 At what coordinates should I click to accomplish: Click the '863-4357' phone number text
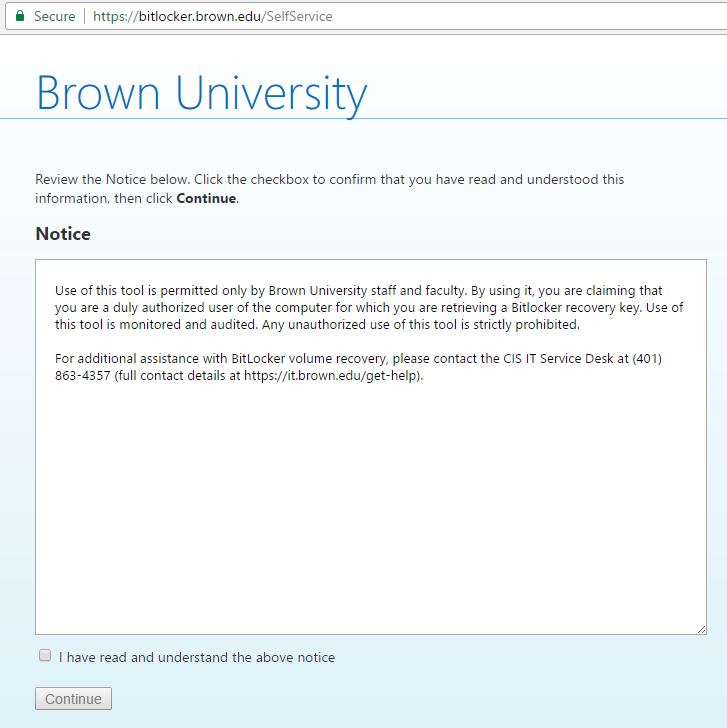coord(83,376)
